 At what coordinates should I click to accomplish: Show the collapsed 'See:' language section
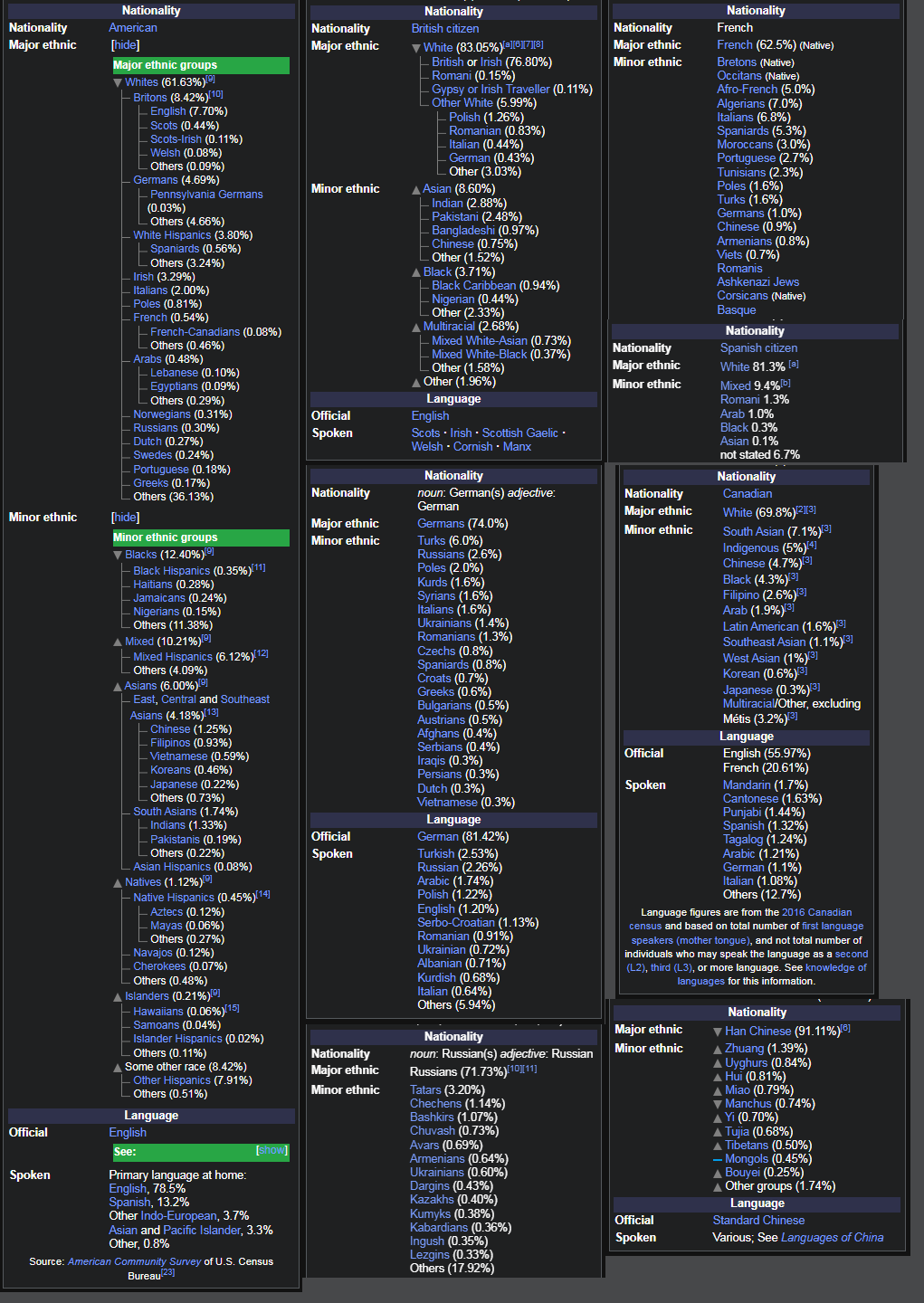[271, 1150]
